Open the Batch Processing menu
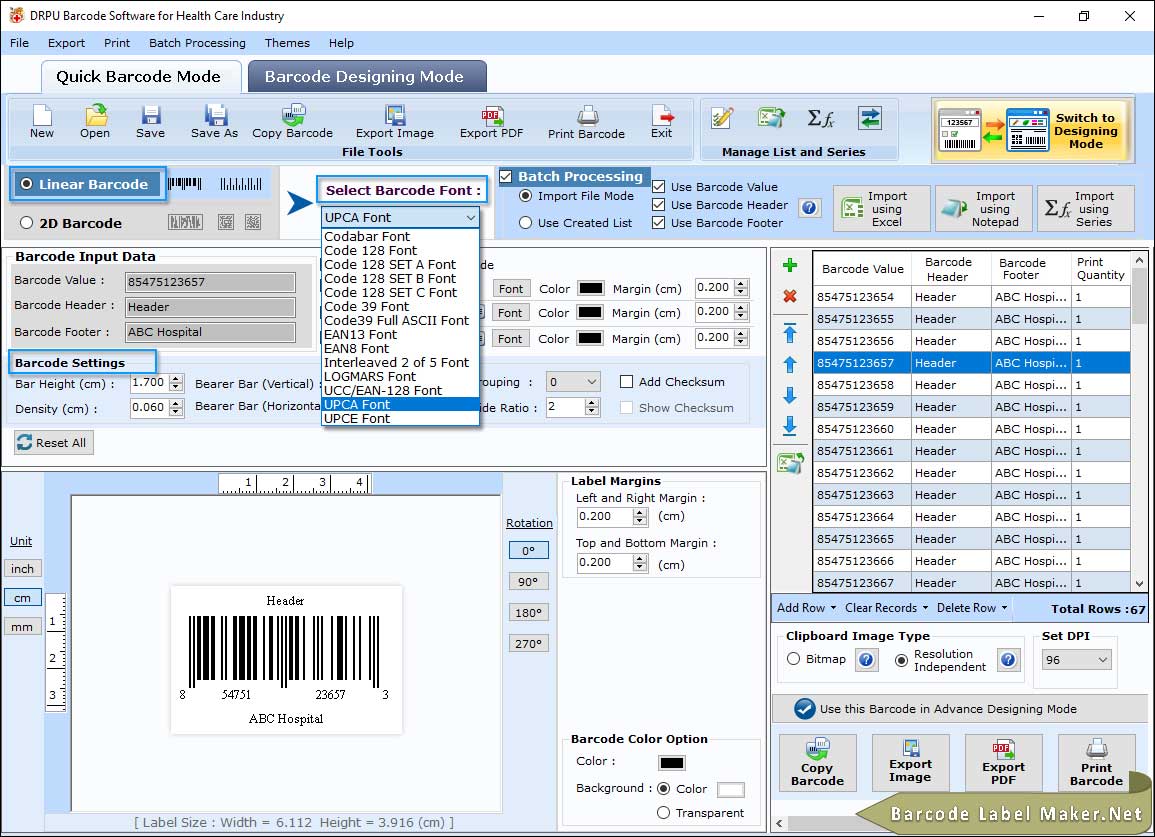The width and height of the screenshot is (1155, 837). (x=197, y=43)
